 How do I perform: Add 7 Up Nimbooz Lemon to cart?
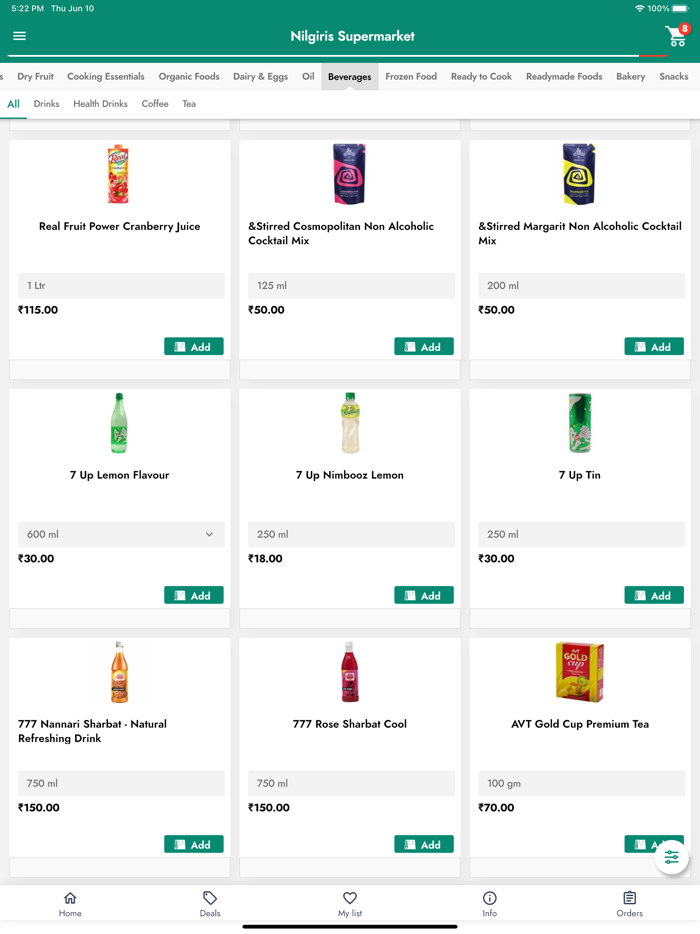tap(424, 596)
